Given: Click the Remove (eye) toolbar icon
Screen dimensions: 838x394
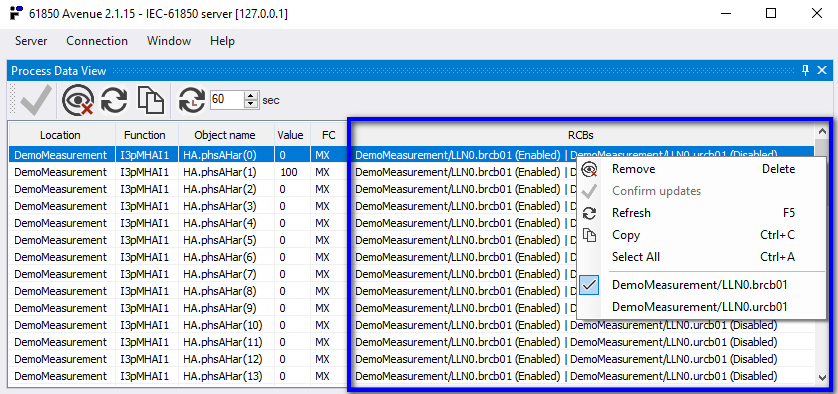Looking at the screenshot, I should (x=77, y=100).
